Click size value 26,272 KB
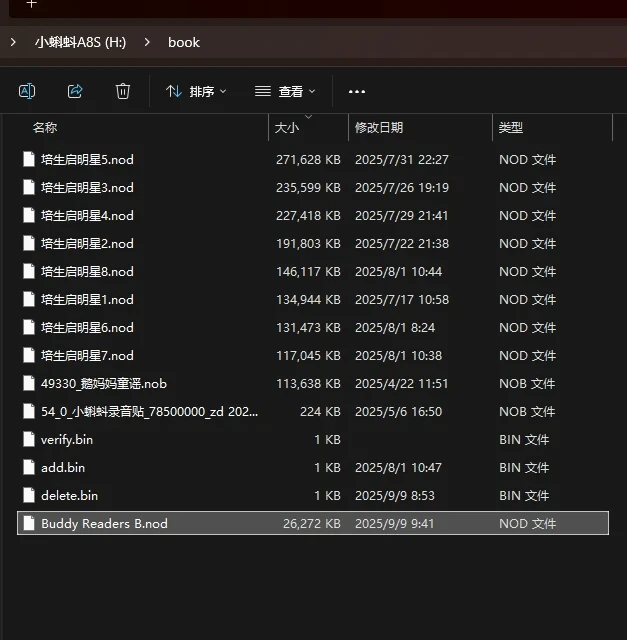Screen dimensions: 627x640 [312, 524]
